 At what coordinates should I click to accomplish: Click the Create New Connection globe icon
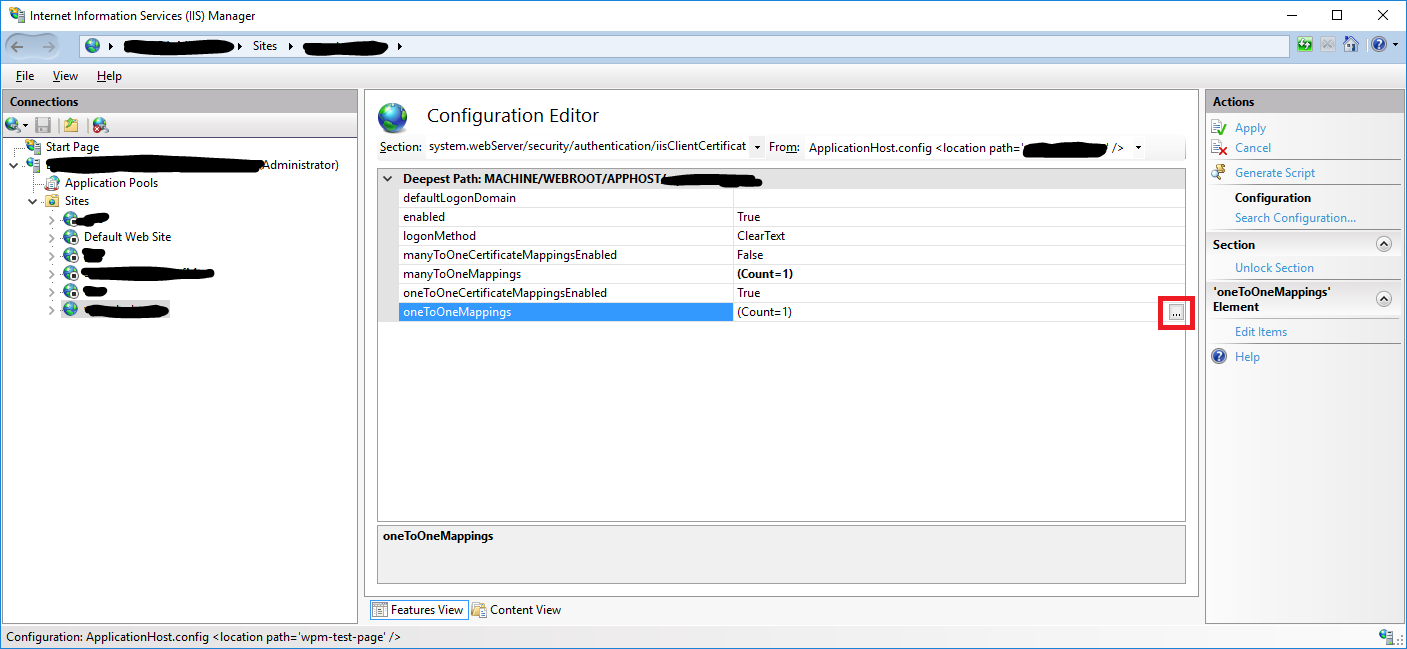(x=12, y=125)
